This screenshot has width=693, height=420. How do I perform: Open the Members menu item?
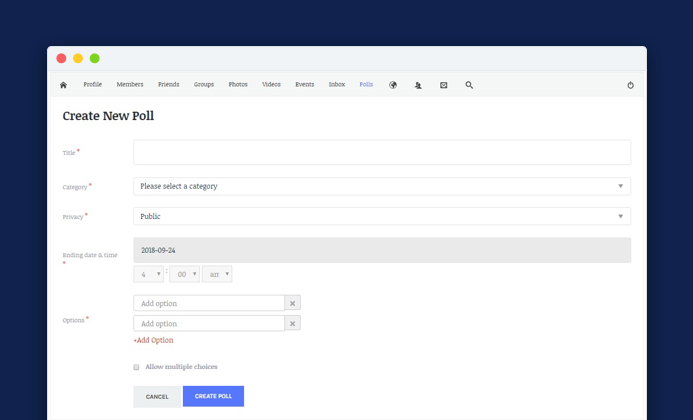[x=130, y=84]
